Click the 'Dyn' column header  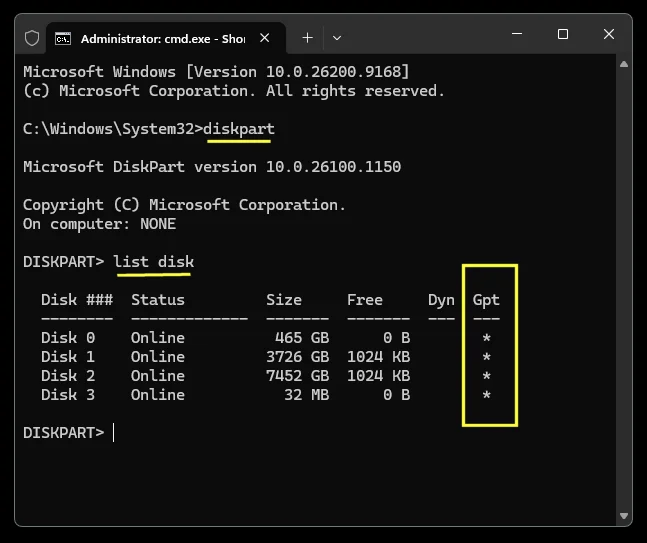click(441, 300)
